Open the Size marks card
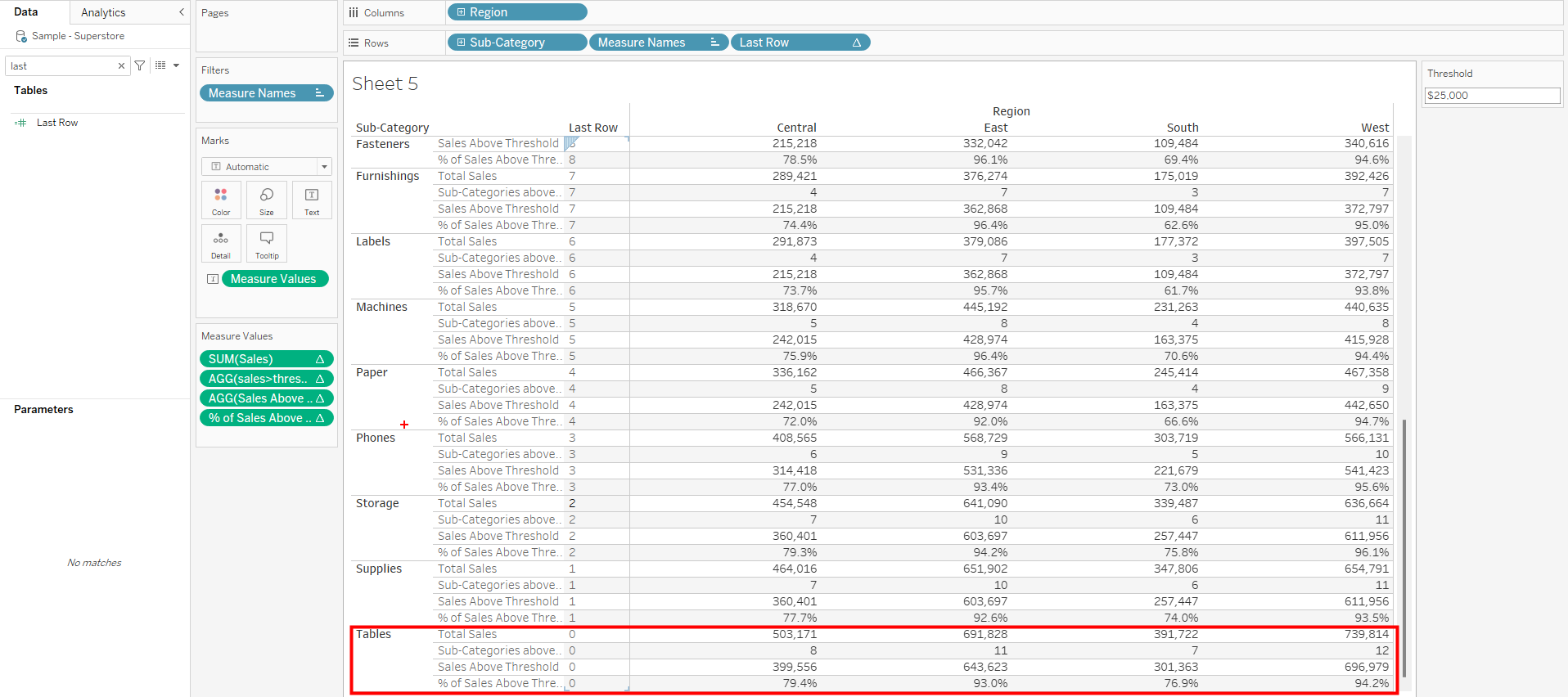The width and height of the screenshot is (1568, 697). tap(267, 200)
